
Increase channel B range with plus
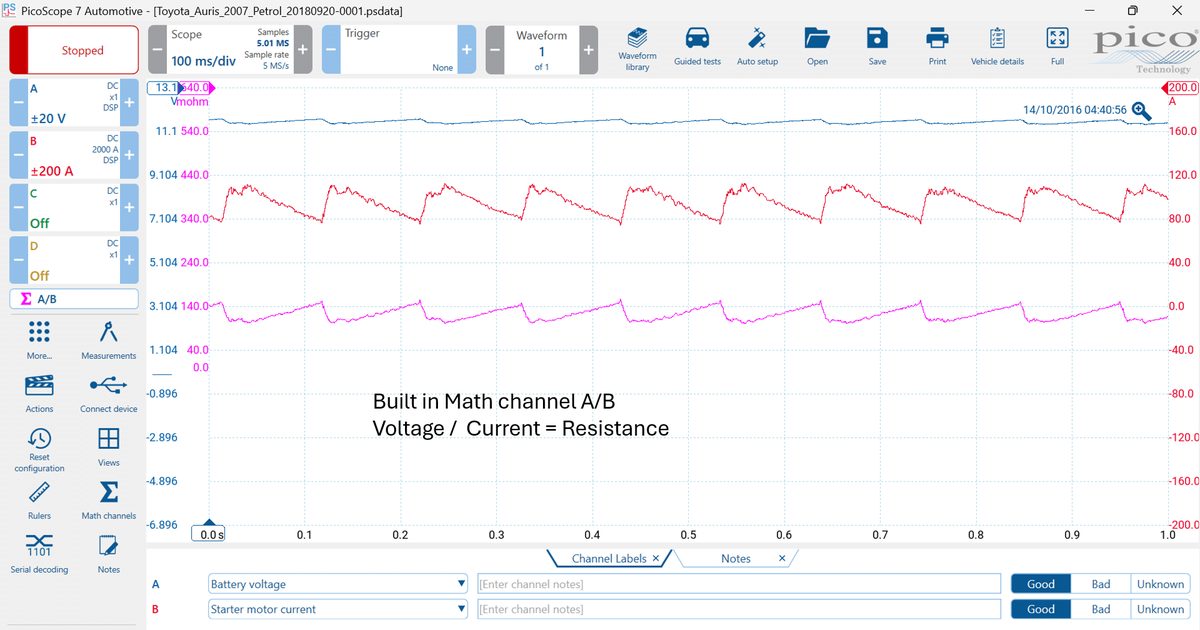(x=129, y=155)
